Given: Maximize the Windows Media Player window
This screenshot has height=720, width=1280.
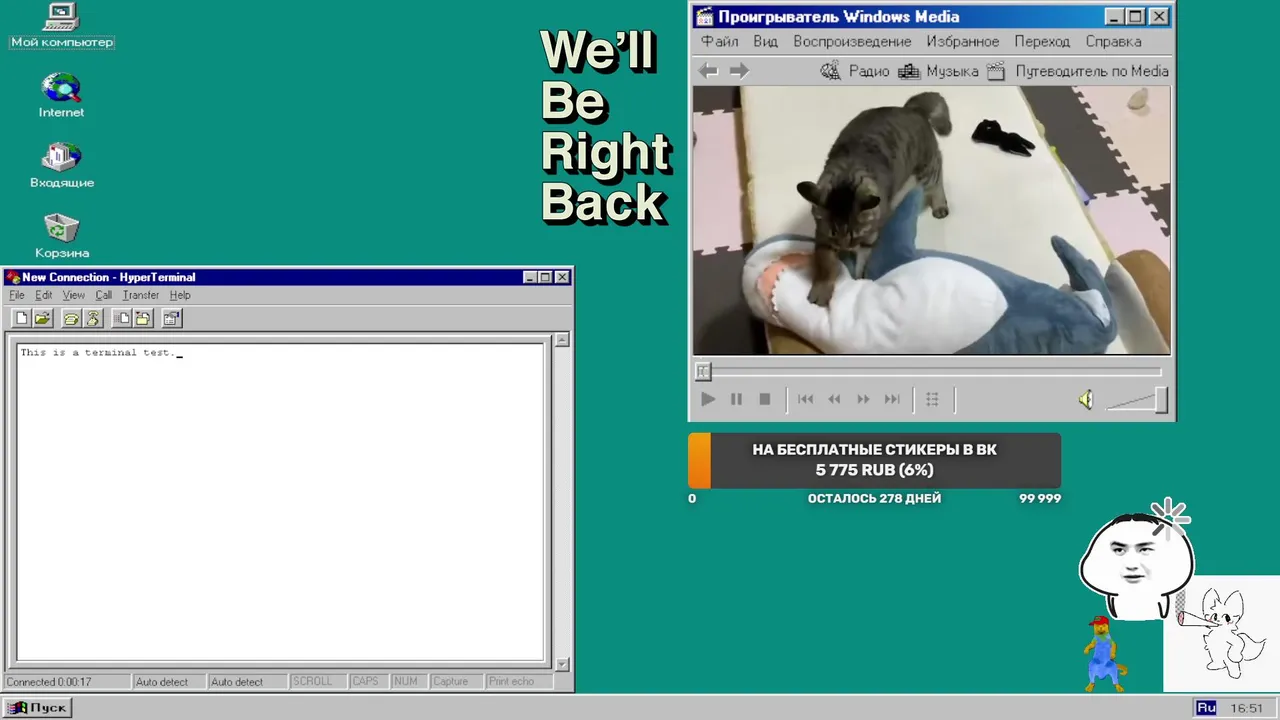Looking at the screenshot, I should point(1136,17).
